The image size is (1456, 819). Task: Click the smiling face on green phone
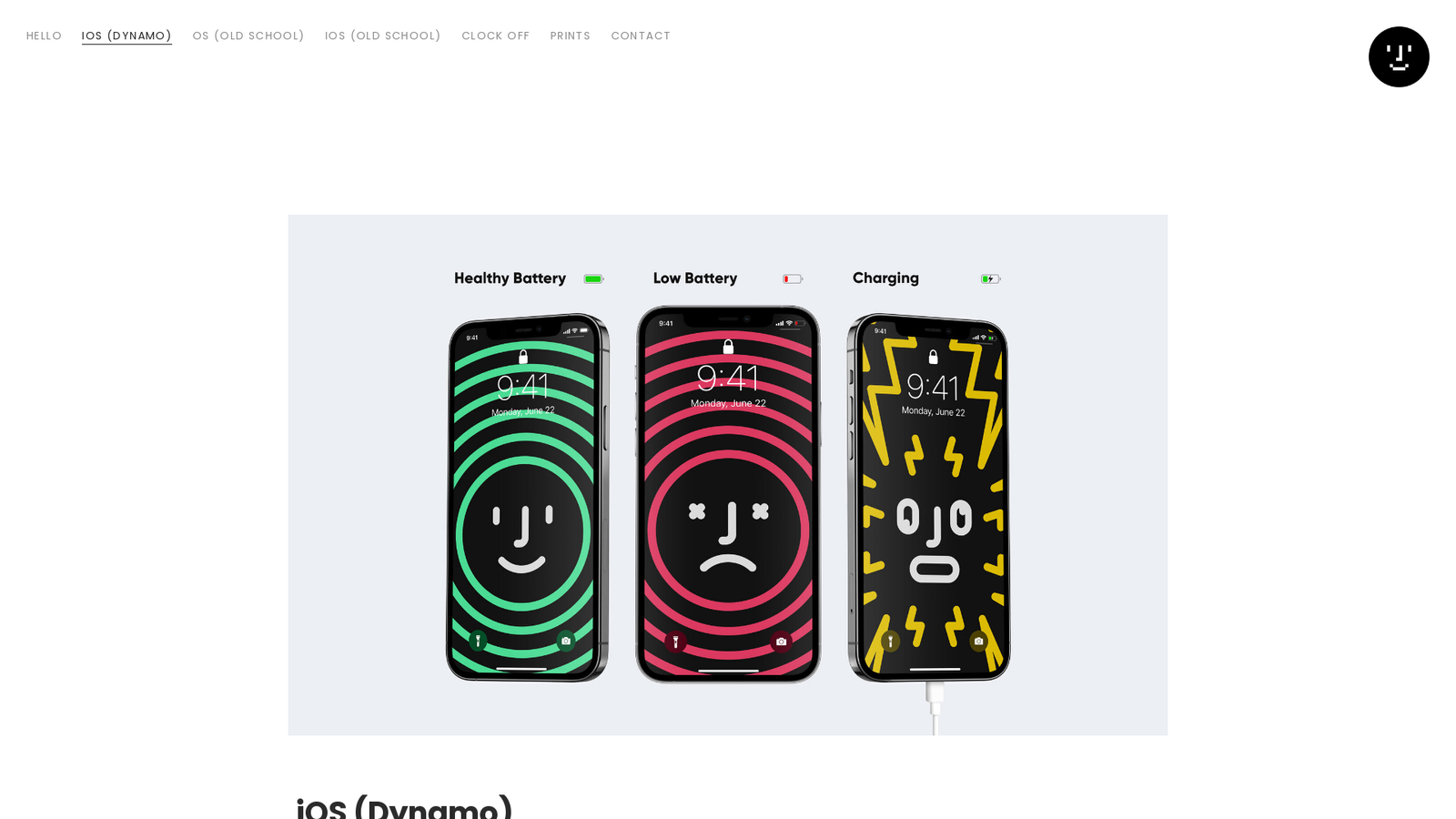coord(522,539)
